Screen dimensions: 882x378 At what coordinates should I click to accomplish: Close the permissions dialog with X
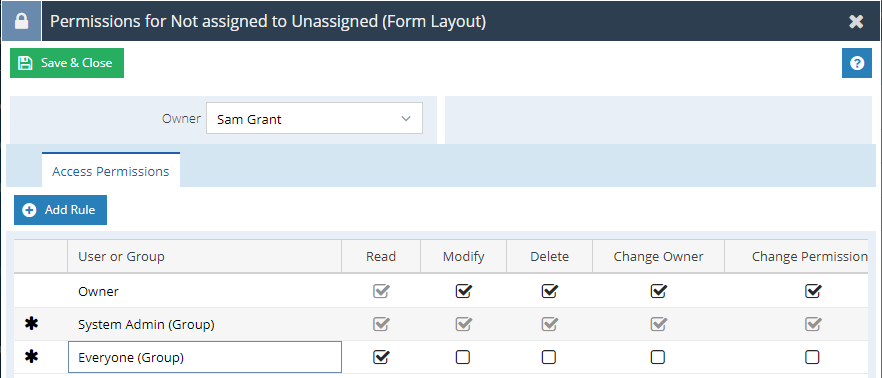pyautogui.click(x=856, y=21)
